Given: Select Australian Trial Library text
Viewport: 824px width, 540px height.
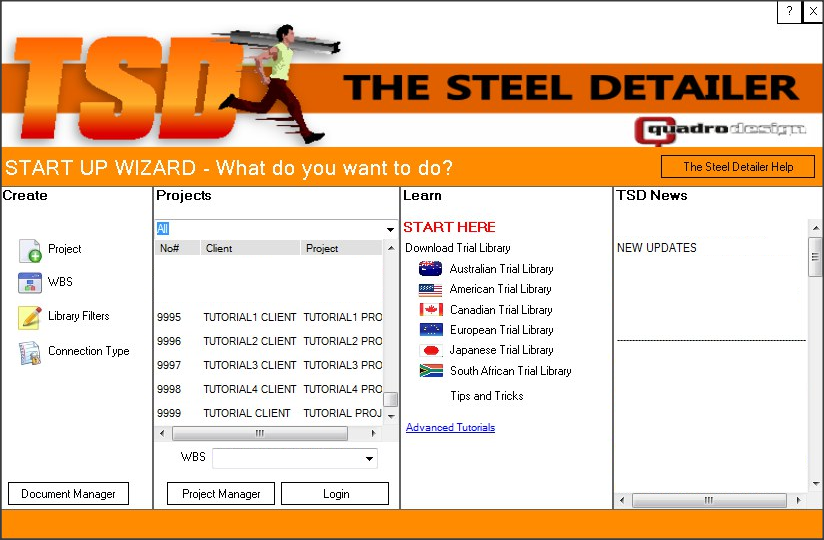Looking at the screenshot, I should coord(501,269).
